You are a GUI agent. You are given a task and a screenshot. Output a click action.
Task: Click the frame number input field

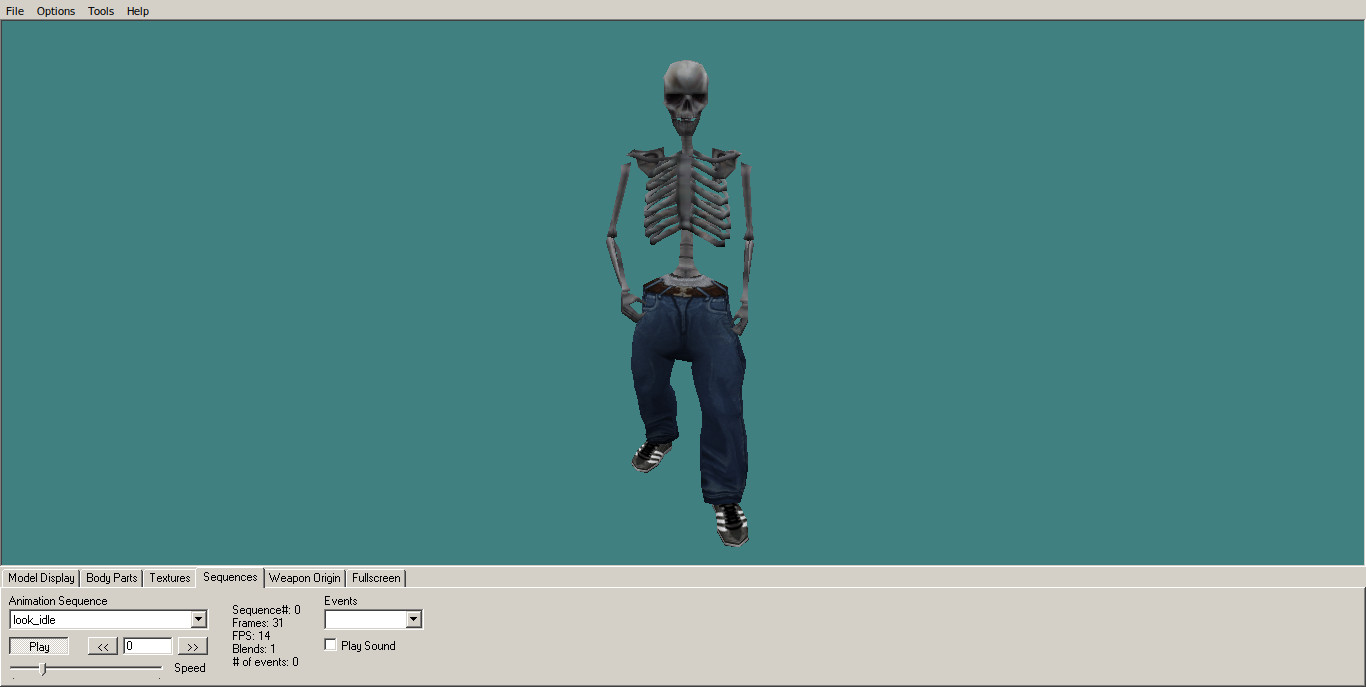pos(147,645)
